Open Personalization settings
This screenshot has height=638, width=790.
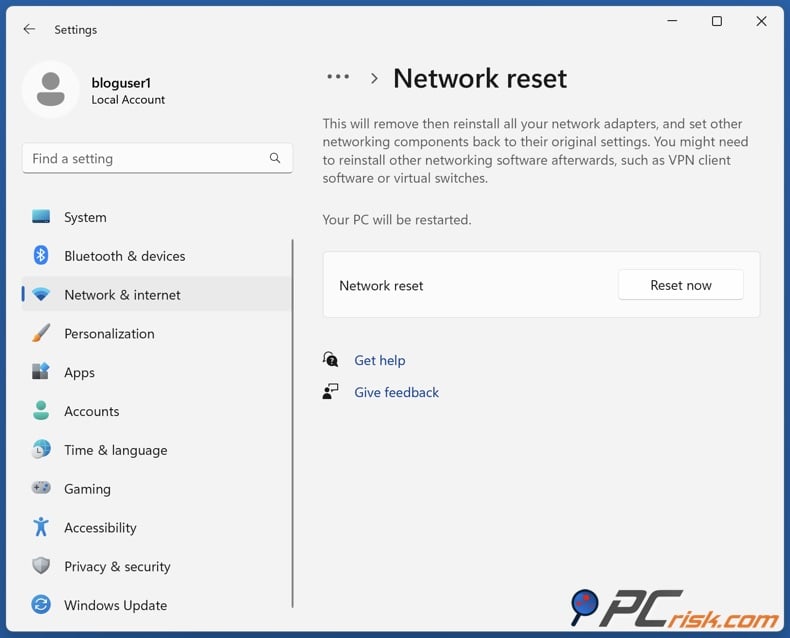click(156, 334)
